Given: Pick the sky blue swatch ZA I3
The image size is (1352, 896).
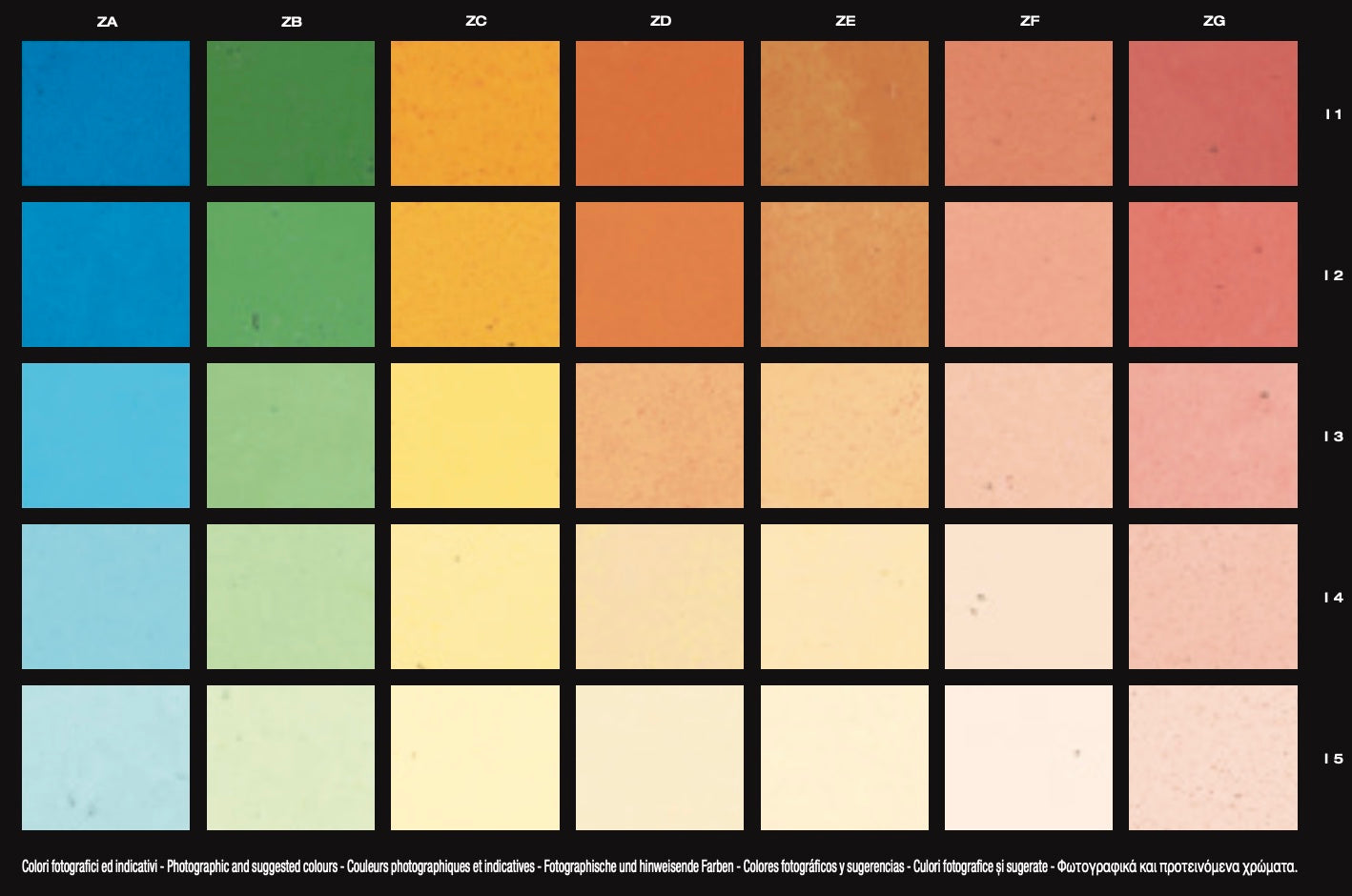Looking at the screenshot, I should coord(106,436).
